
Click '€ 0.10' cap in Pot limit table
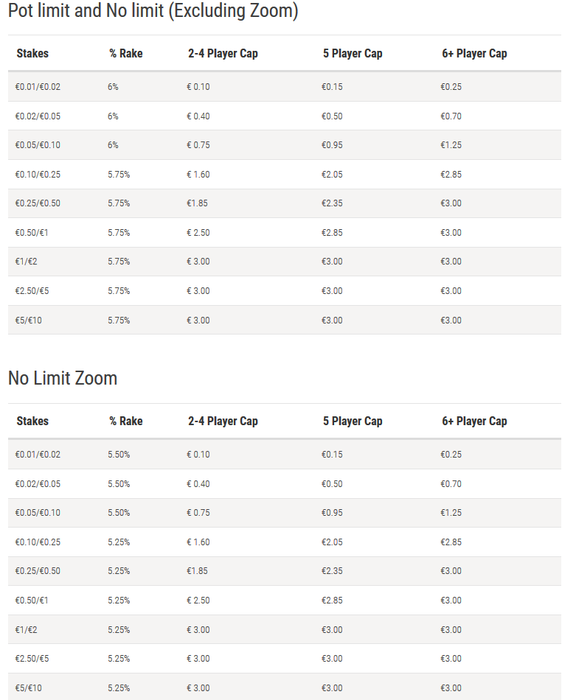coord(198,87)
